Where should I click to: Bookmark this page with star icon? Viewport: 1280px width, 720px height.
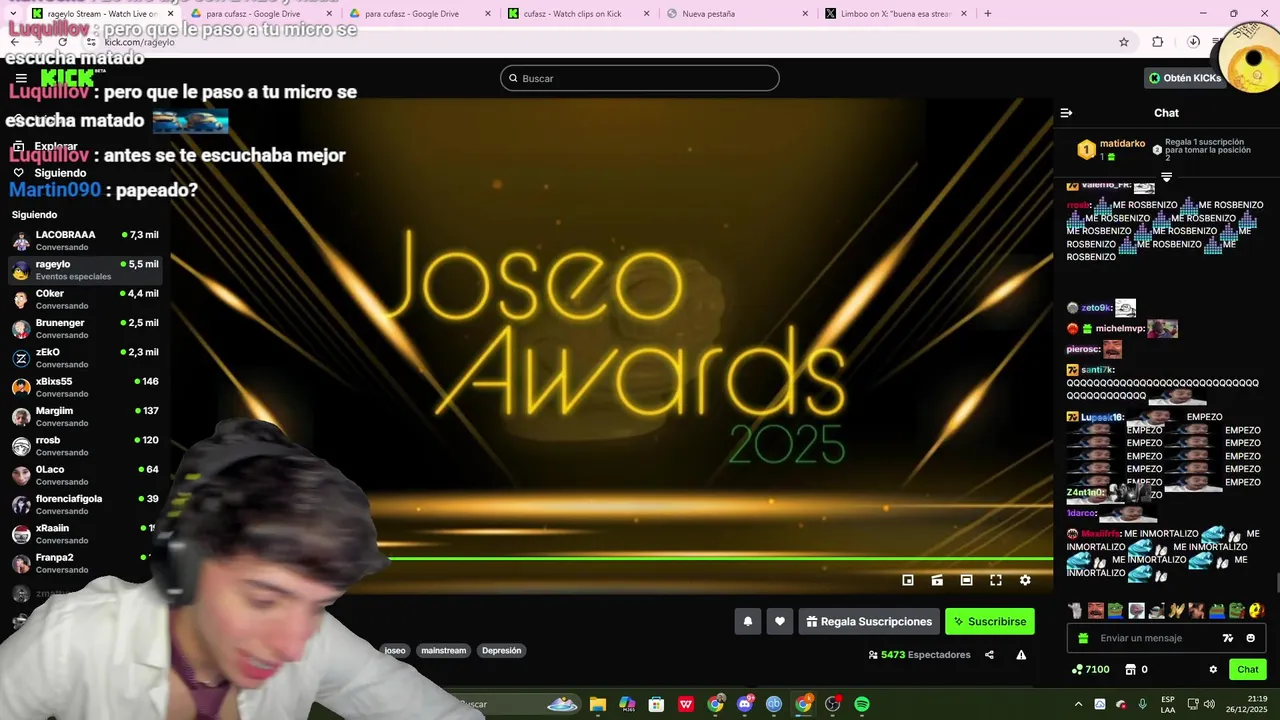click(1124, 42)
